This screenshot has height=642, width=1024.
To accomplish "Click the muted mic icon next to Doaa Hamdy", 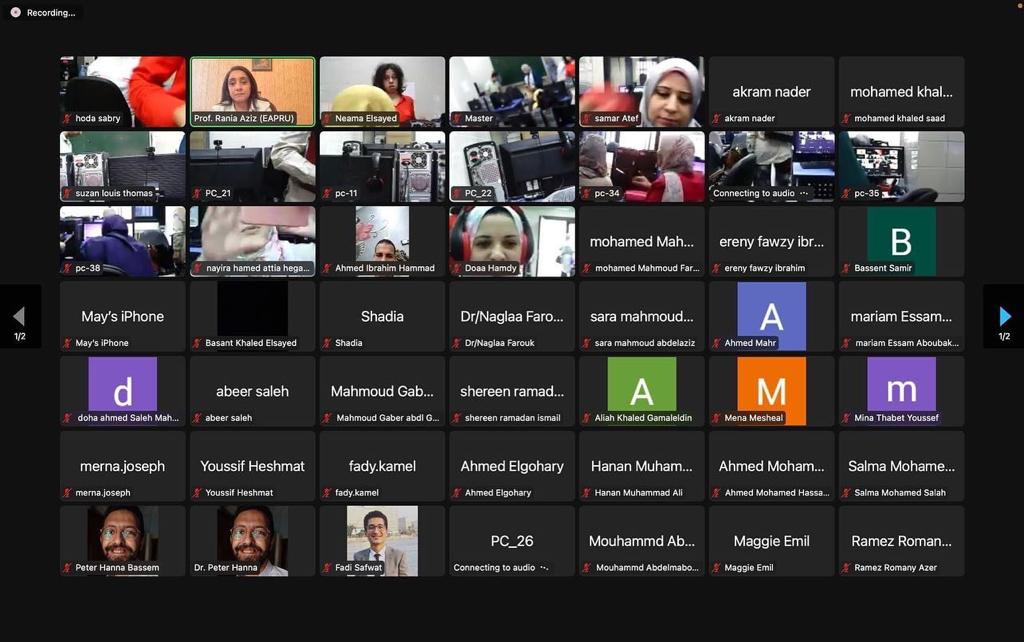I will [457, 268].
